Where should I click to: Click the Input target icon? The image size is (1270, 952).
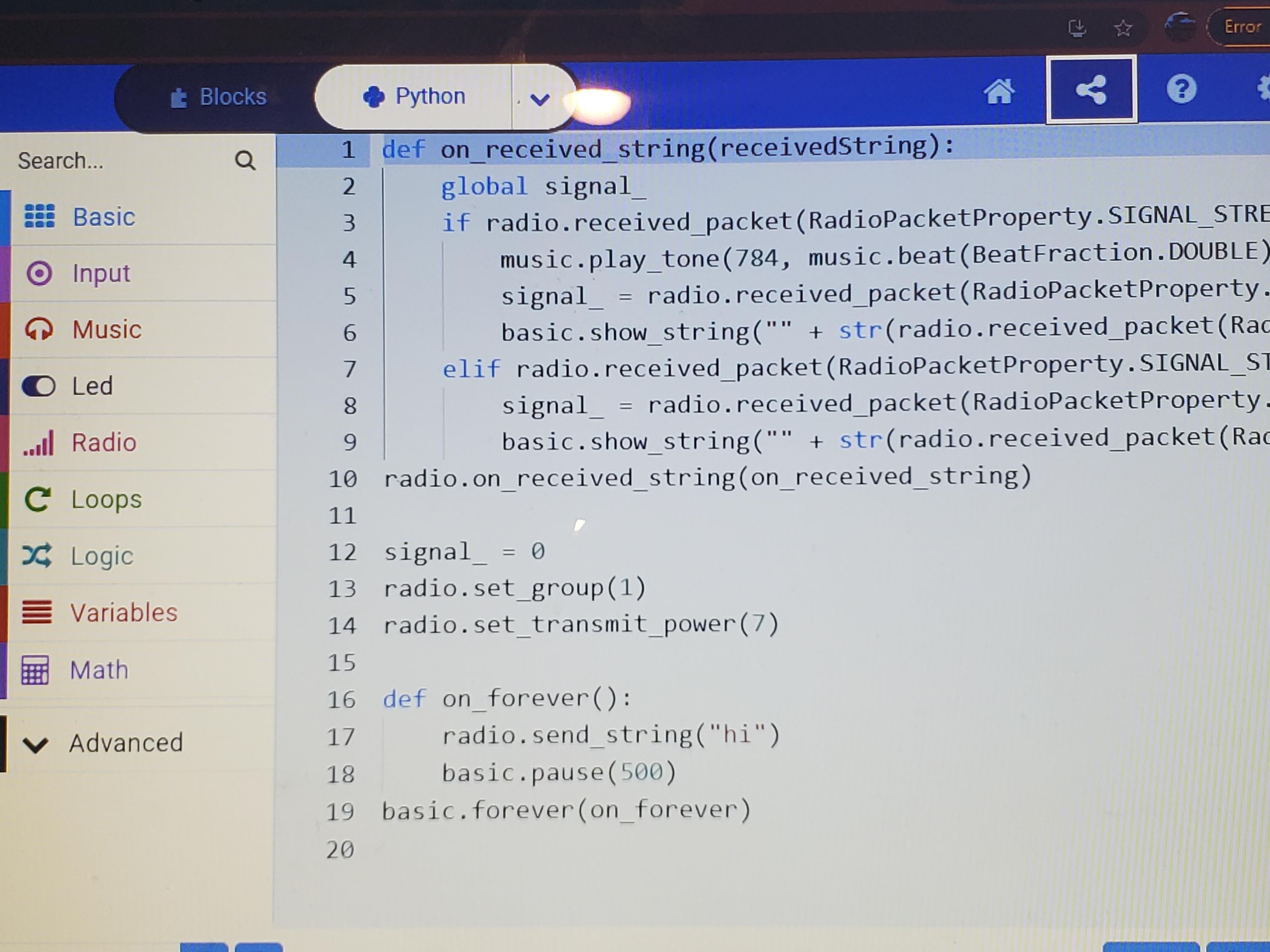click(39, 273)
